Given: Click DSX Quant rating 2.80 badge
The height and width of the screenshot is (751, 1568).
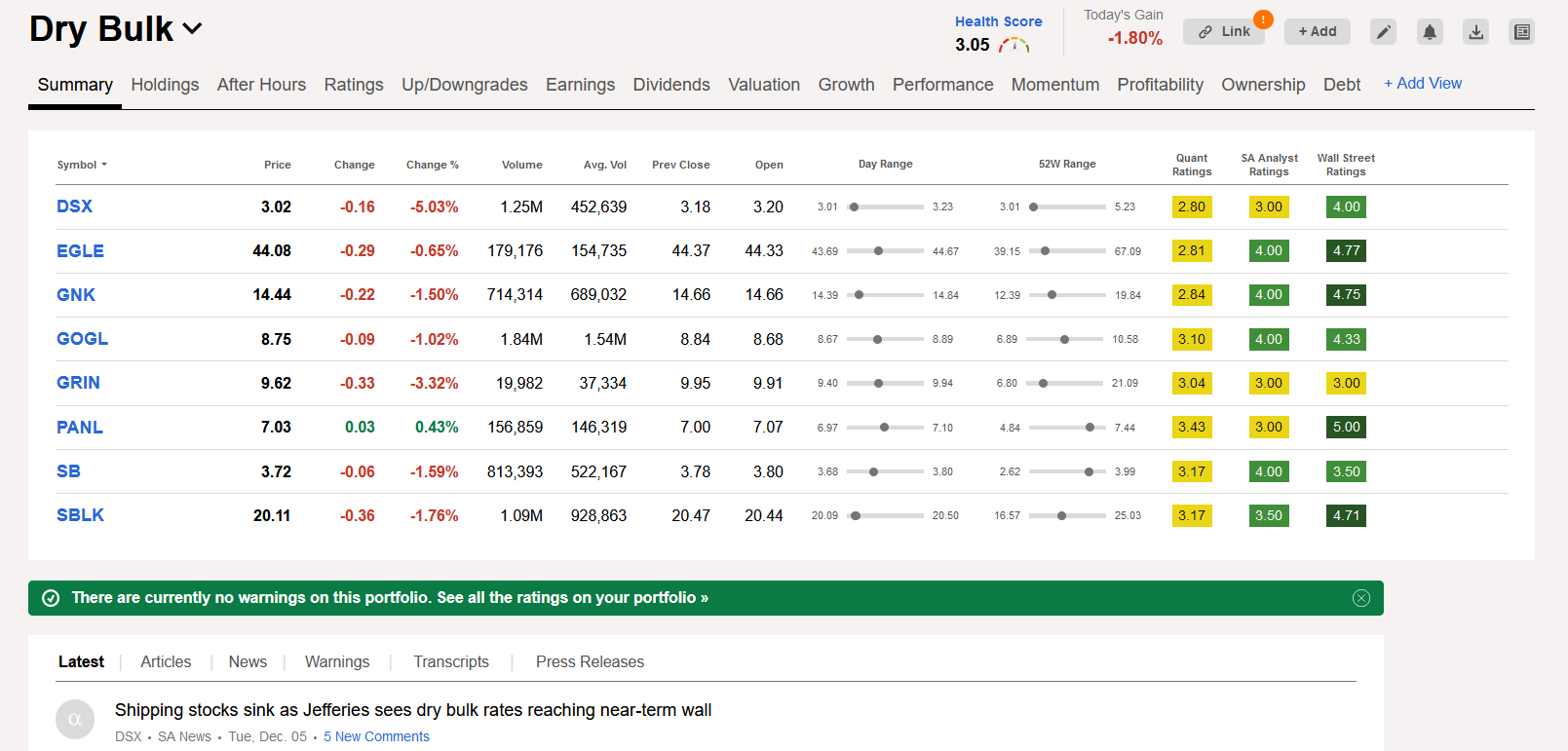Looking at the screenshot, I should click(x=1192, y=207).
